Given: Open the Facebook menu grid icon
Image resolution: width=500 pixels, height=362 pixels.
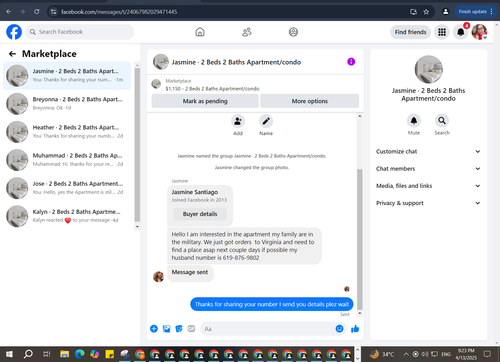Looking at the screenshot, I should tap(442, 32).
